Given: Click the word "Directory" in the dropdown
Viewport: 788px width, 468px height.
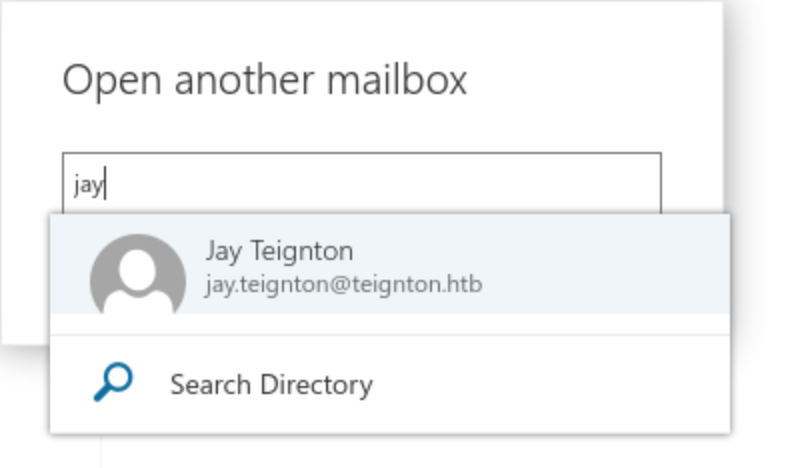Looking at the screenshot, I should point(317,385).
